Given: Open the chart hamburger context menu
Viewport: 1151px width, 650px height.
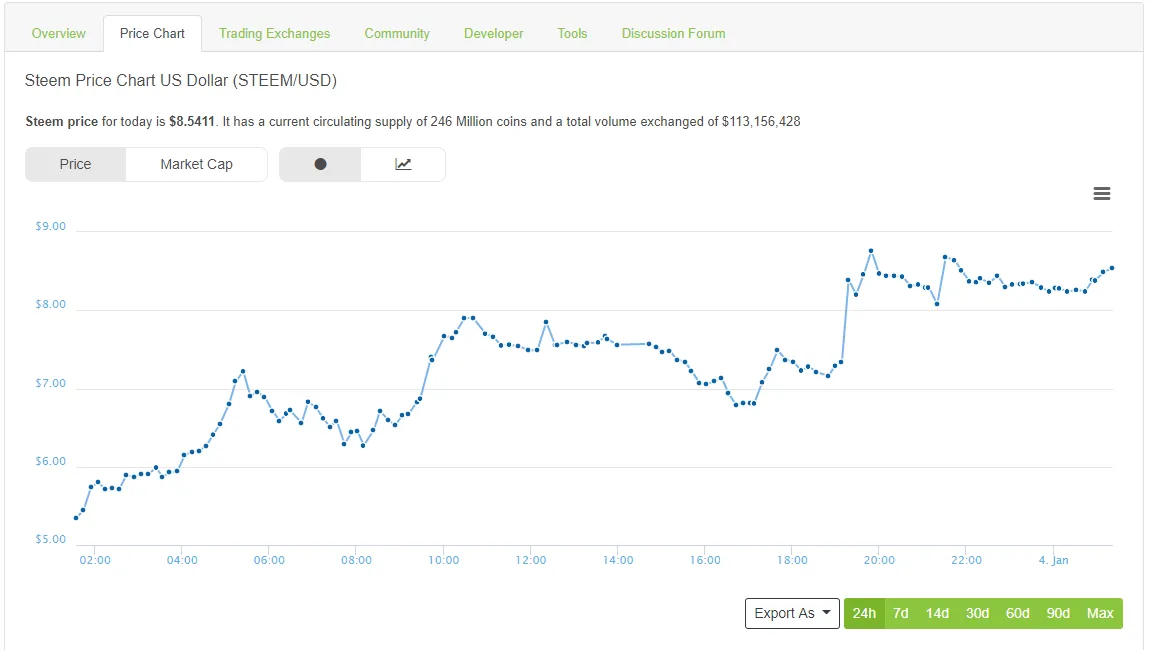Looking at the screenshot, I should [1101, 194].
